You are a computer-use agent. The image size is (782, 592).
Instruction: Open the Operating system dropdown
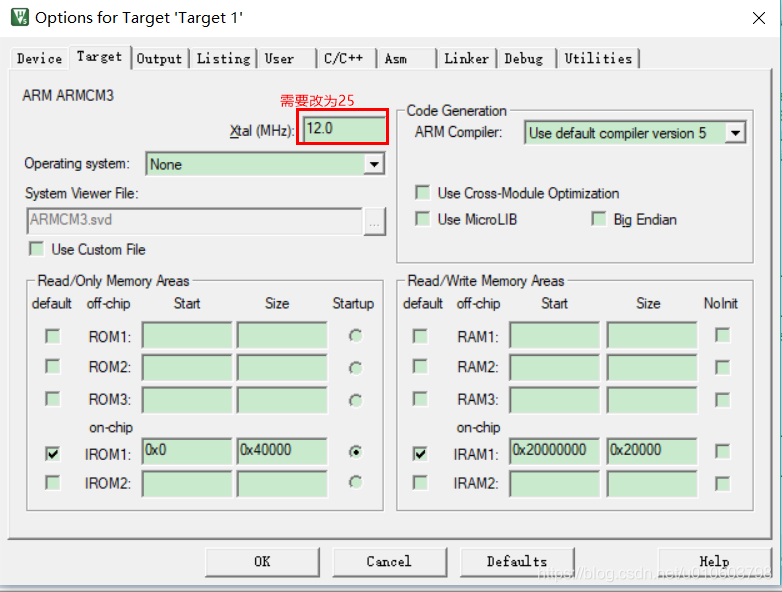[265, 164]
